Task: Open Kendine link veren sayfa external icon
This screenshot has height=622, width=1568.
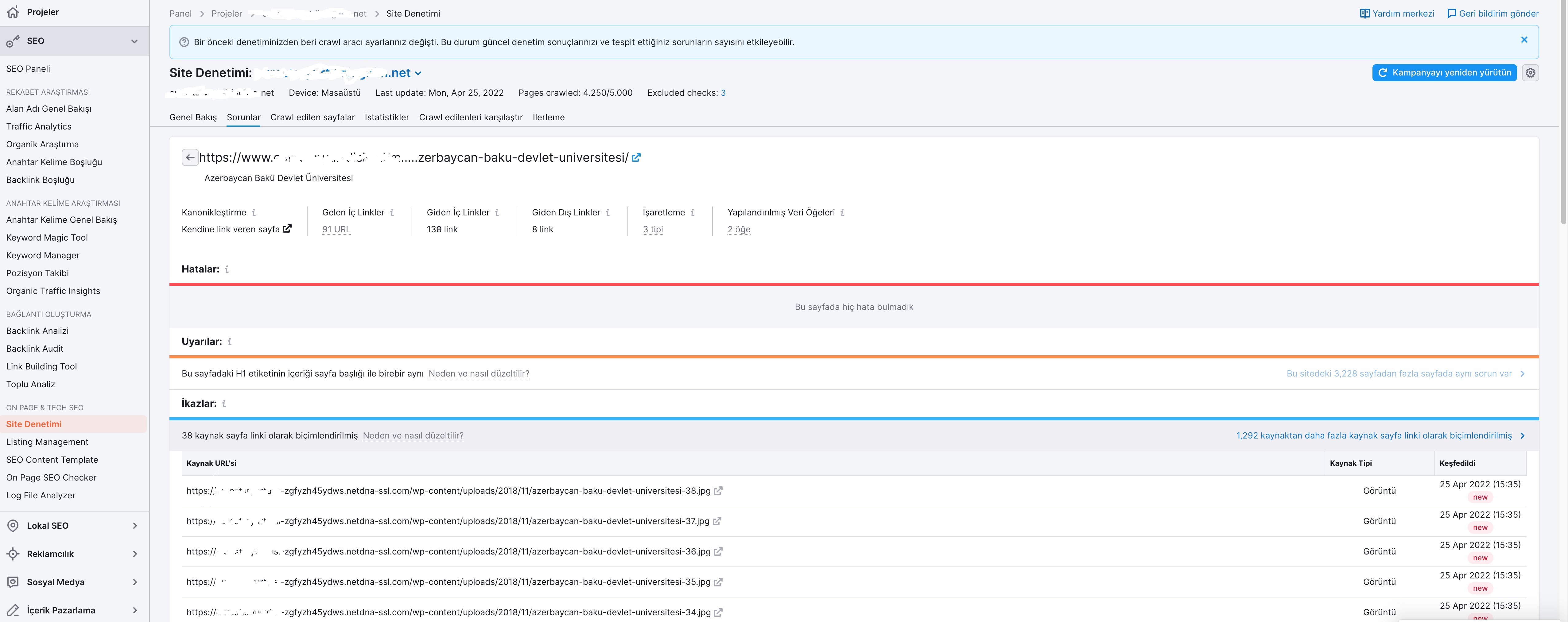Action: click(x=287, y=229)
